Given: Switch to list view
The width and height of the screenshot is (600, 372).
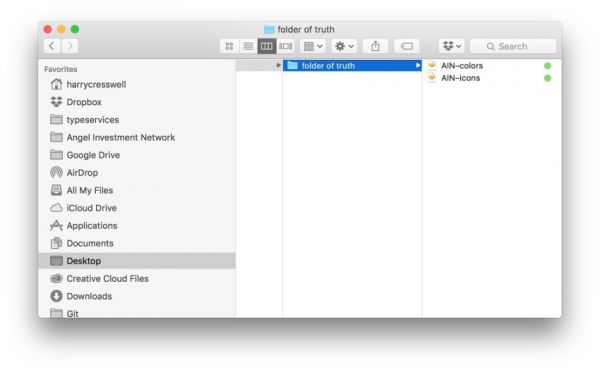Looking at the screenshot, I should pos(248,46).
